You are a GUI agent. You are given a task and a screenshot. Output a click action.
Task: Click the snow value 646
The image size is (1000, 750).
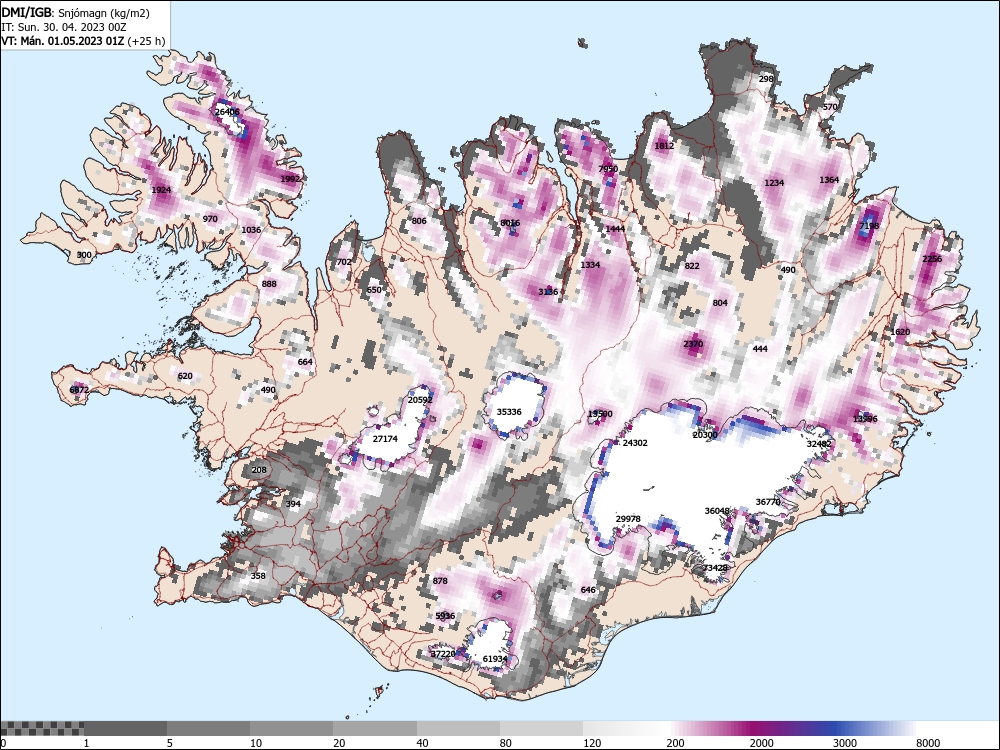point(588,590)
